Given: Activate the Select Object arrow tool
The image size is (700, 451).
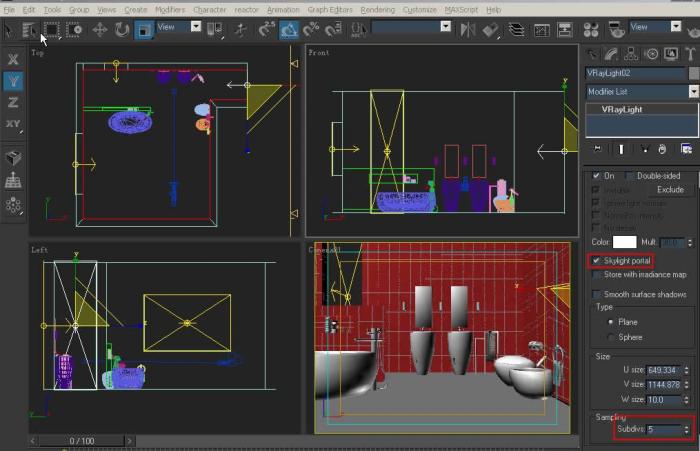Looking at the screenshot, I should click(8, 30).
